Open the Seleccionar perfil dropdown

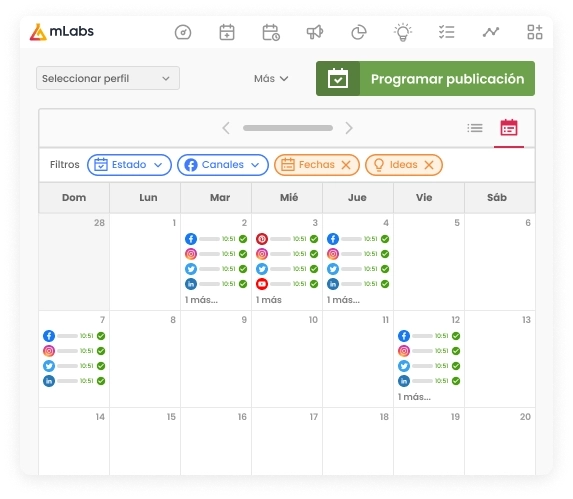pos(108,78)
